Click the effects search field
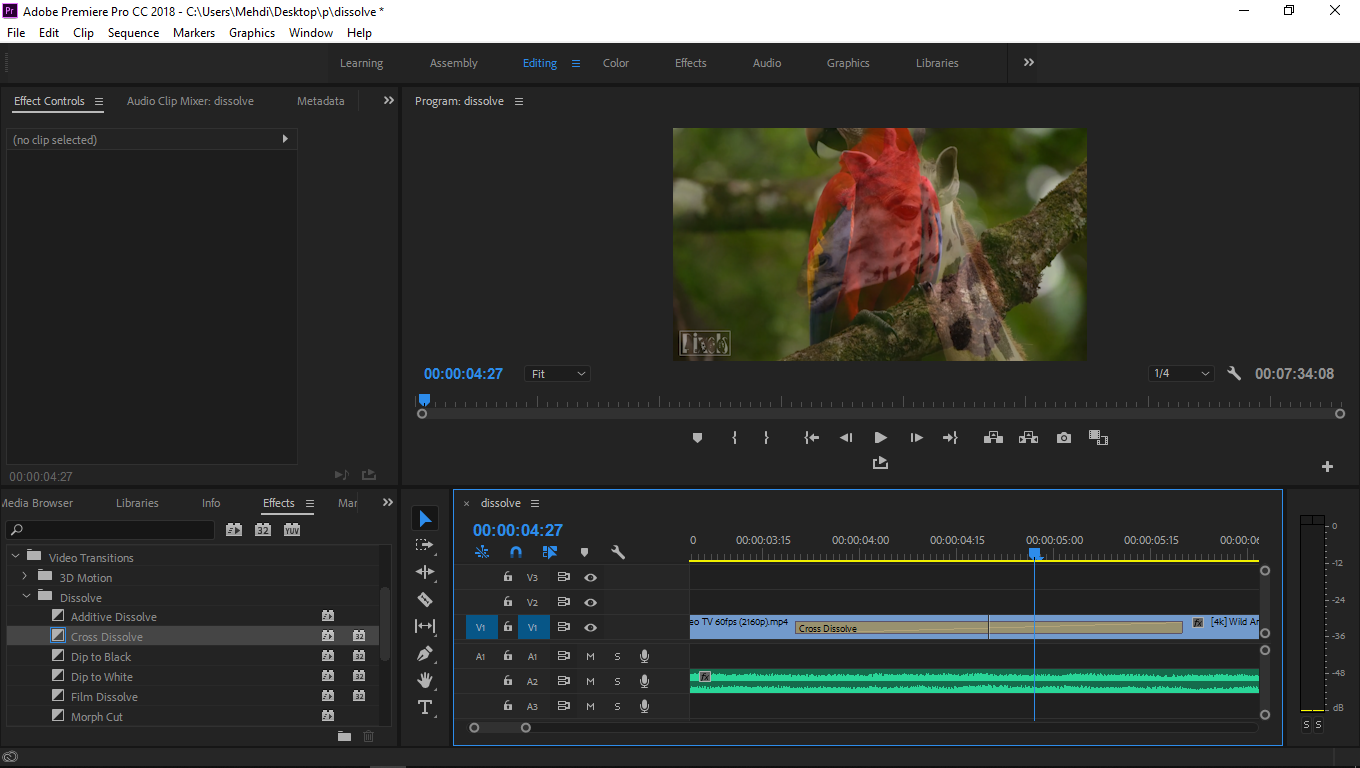Image resolution: width=1360 pixels, height=768 pixels. pos(110,530)
